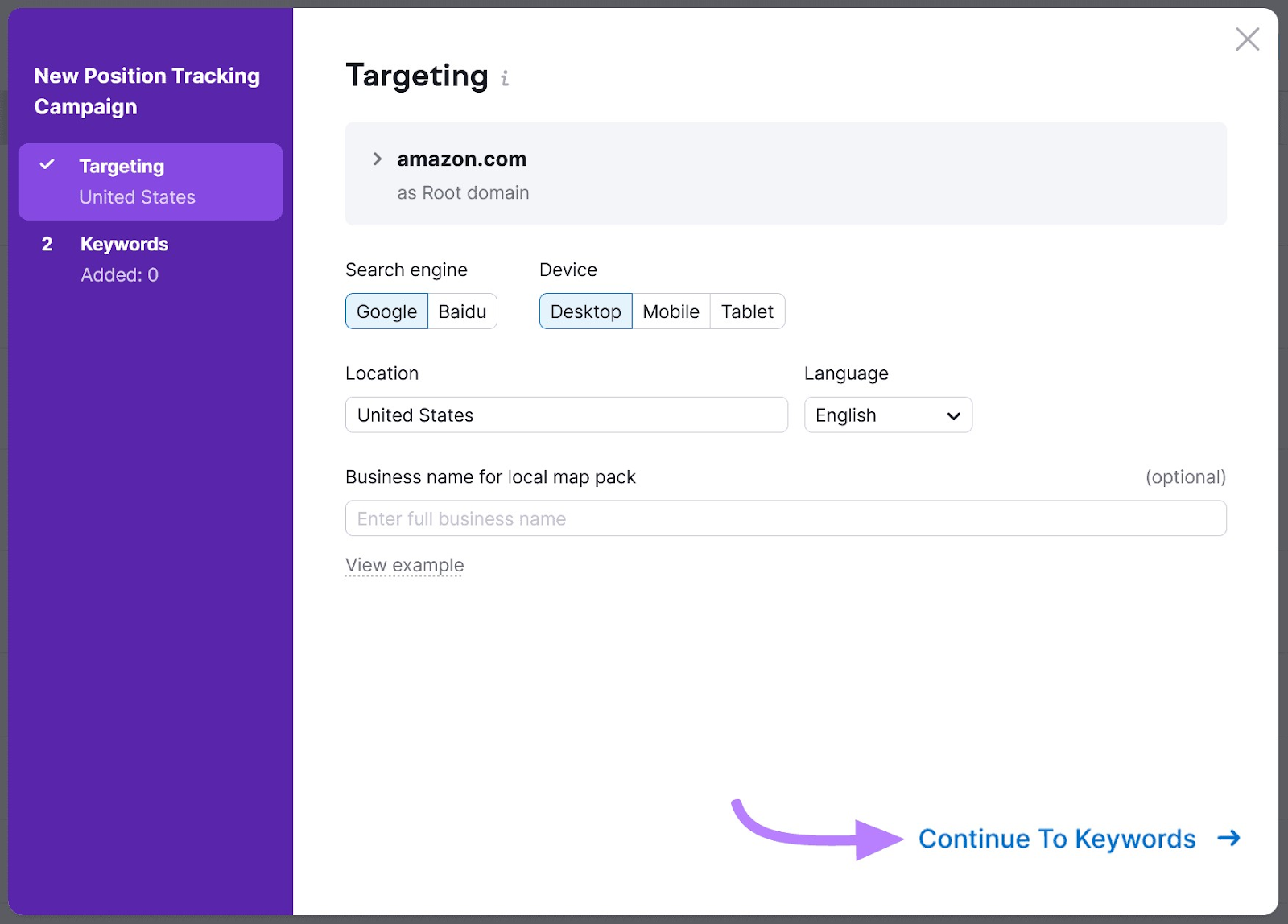
Task: Click the Language dropdown chevron
Action: coord(953,415)
